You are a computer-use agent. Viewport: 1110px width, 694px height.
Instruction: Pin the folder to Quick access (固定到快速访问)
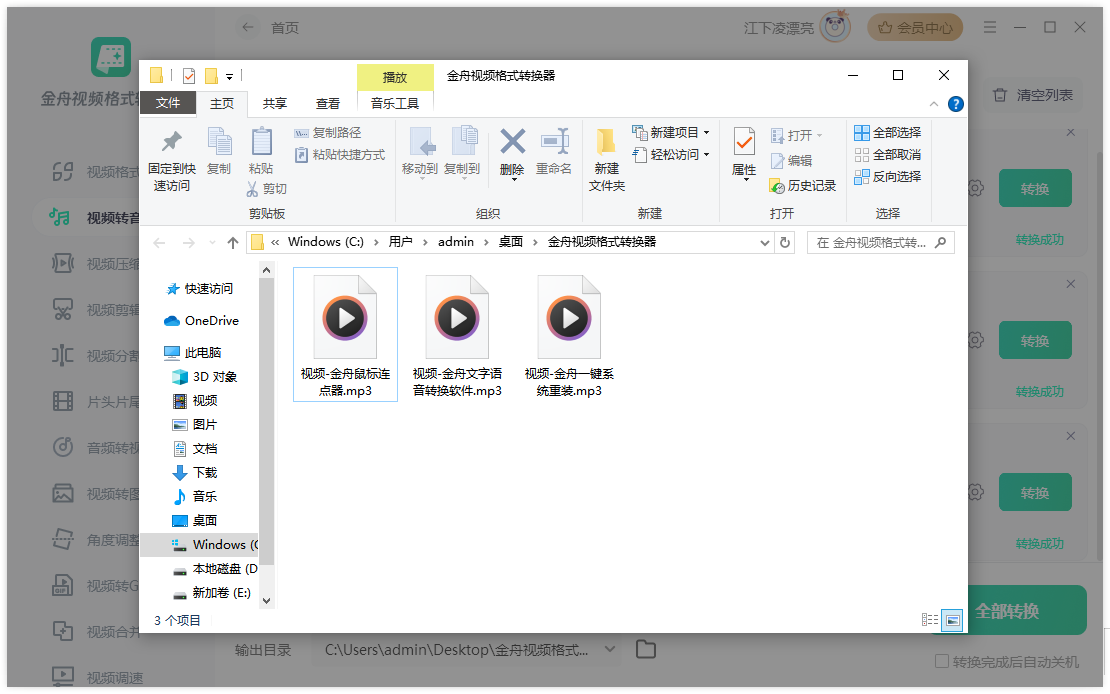[171, 160]
